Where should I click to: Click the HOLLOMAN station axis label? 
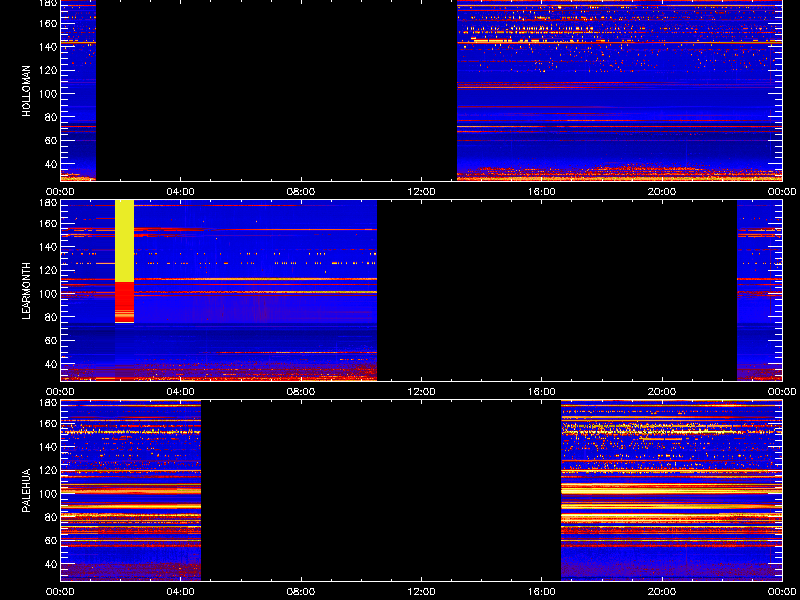[26, 91]
